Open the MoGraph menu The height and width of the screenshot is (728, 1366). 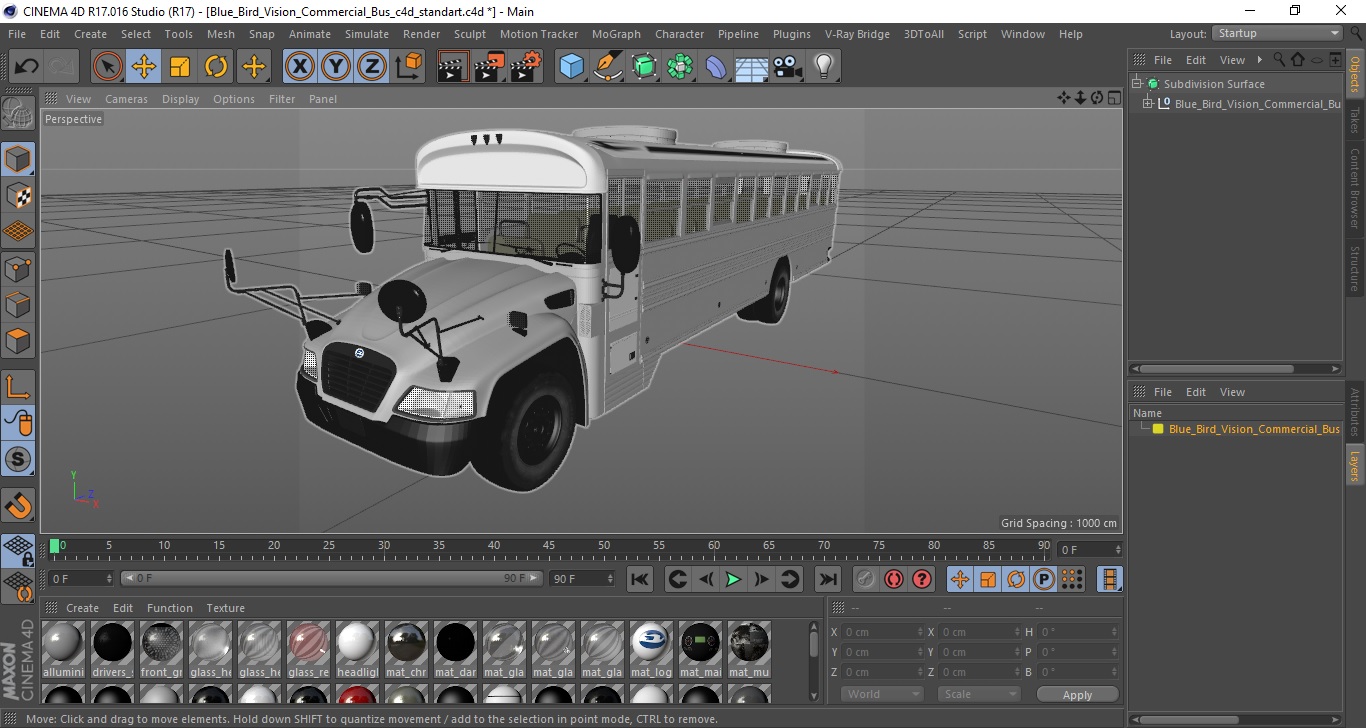pyautogui.click(x=616, y=34)
